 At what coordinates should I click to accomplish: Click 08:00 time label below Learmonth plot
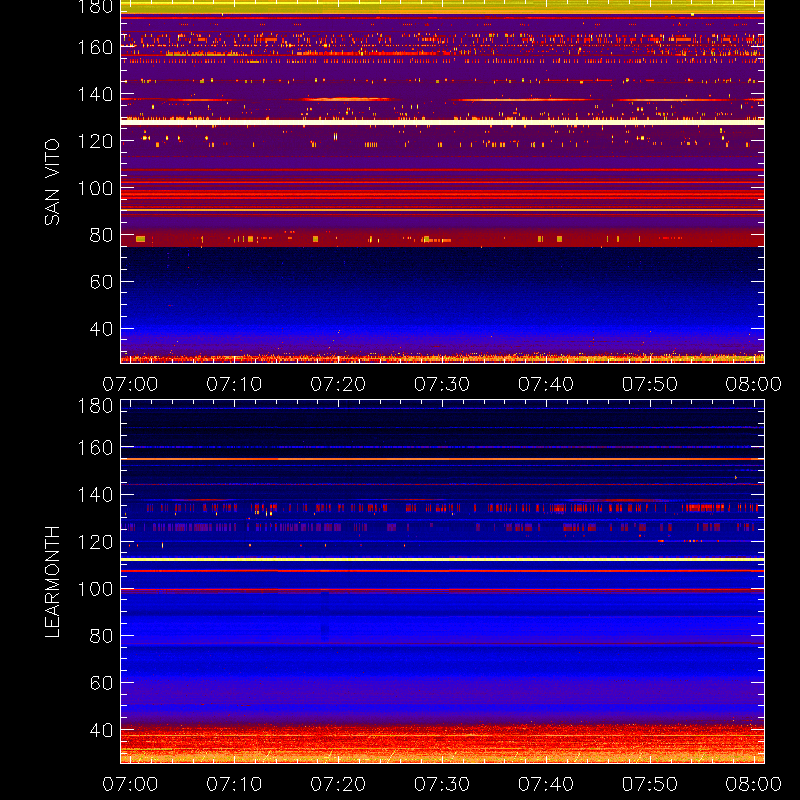pyautogui.click(x=754, y=784)
